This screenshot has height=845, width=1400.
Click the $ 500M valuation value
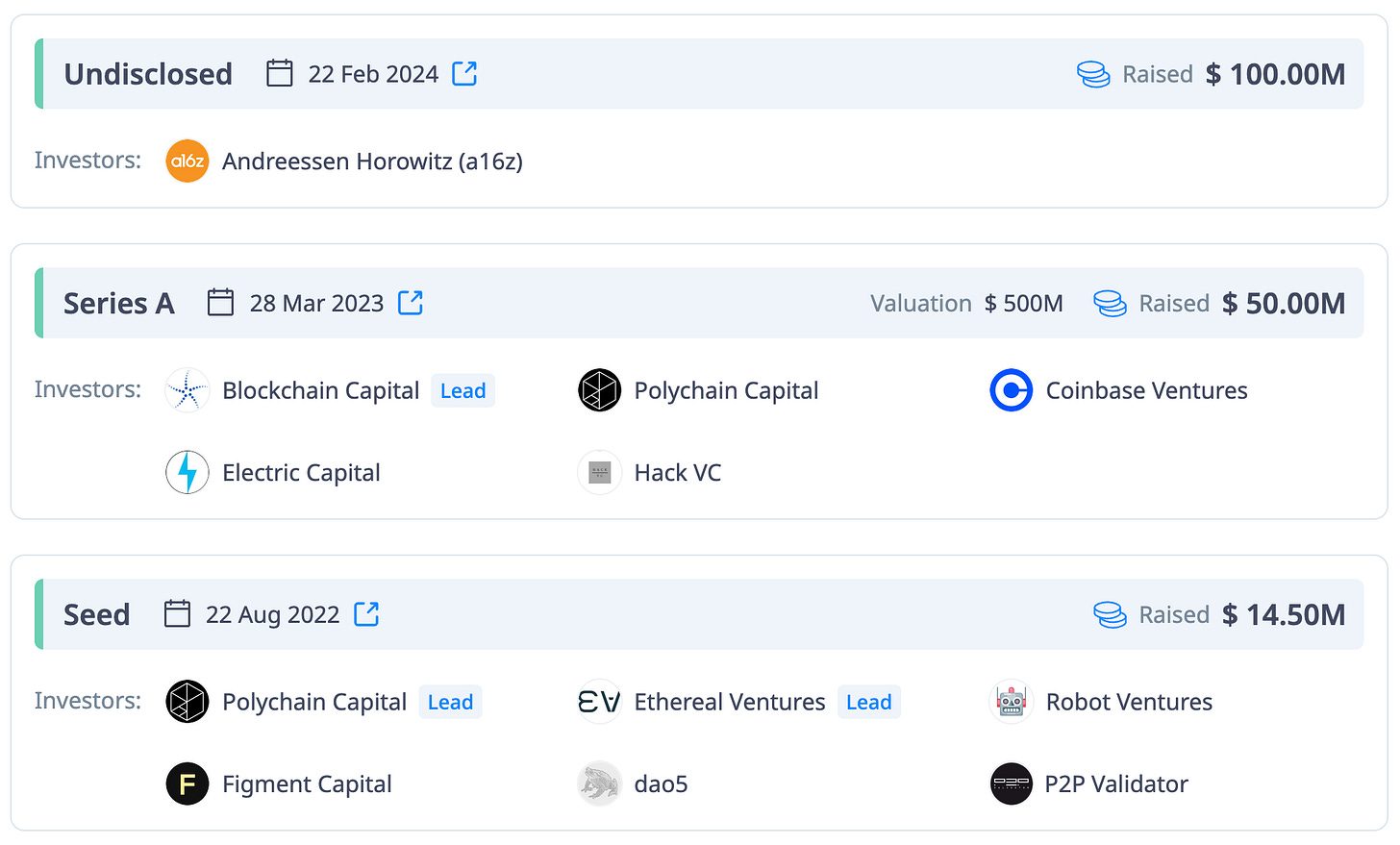[1023, 303]
